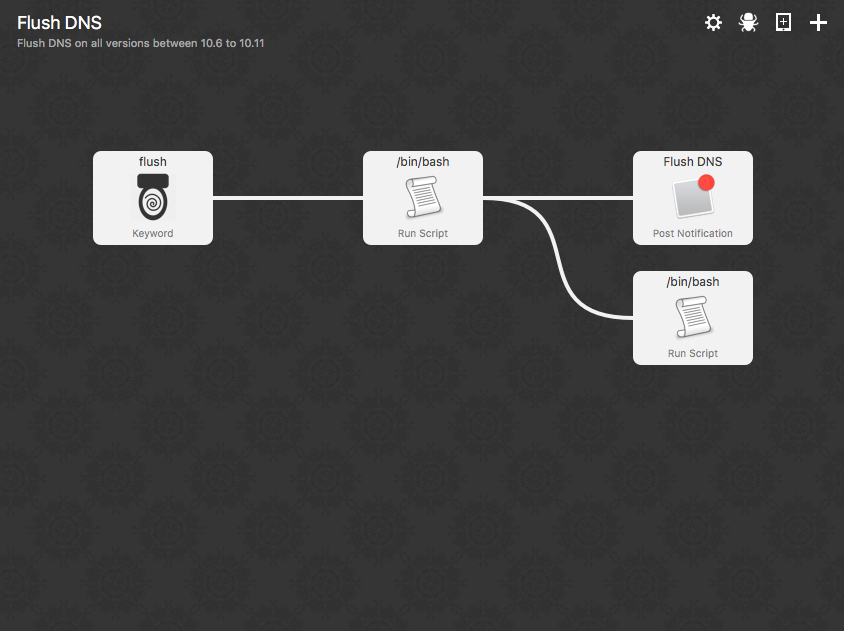Click the red badge on notification icon

[706, 182]
